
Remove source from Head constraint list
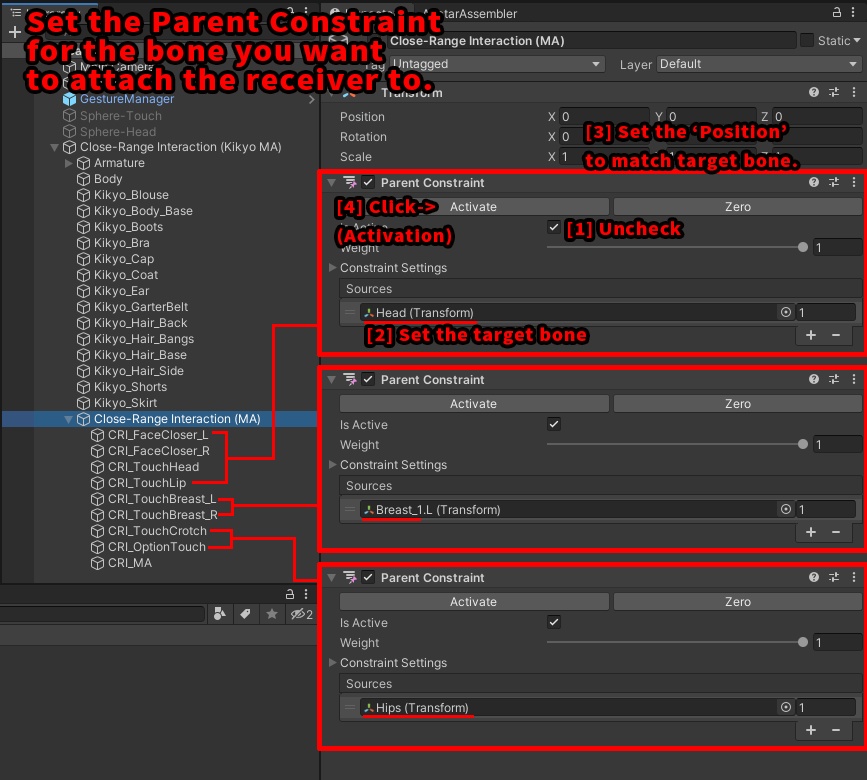[x=835, y=335]
